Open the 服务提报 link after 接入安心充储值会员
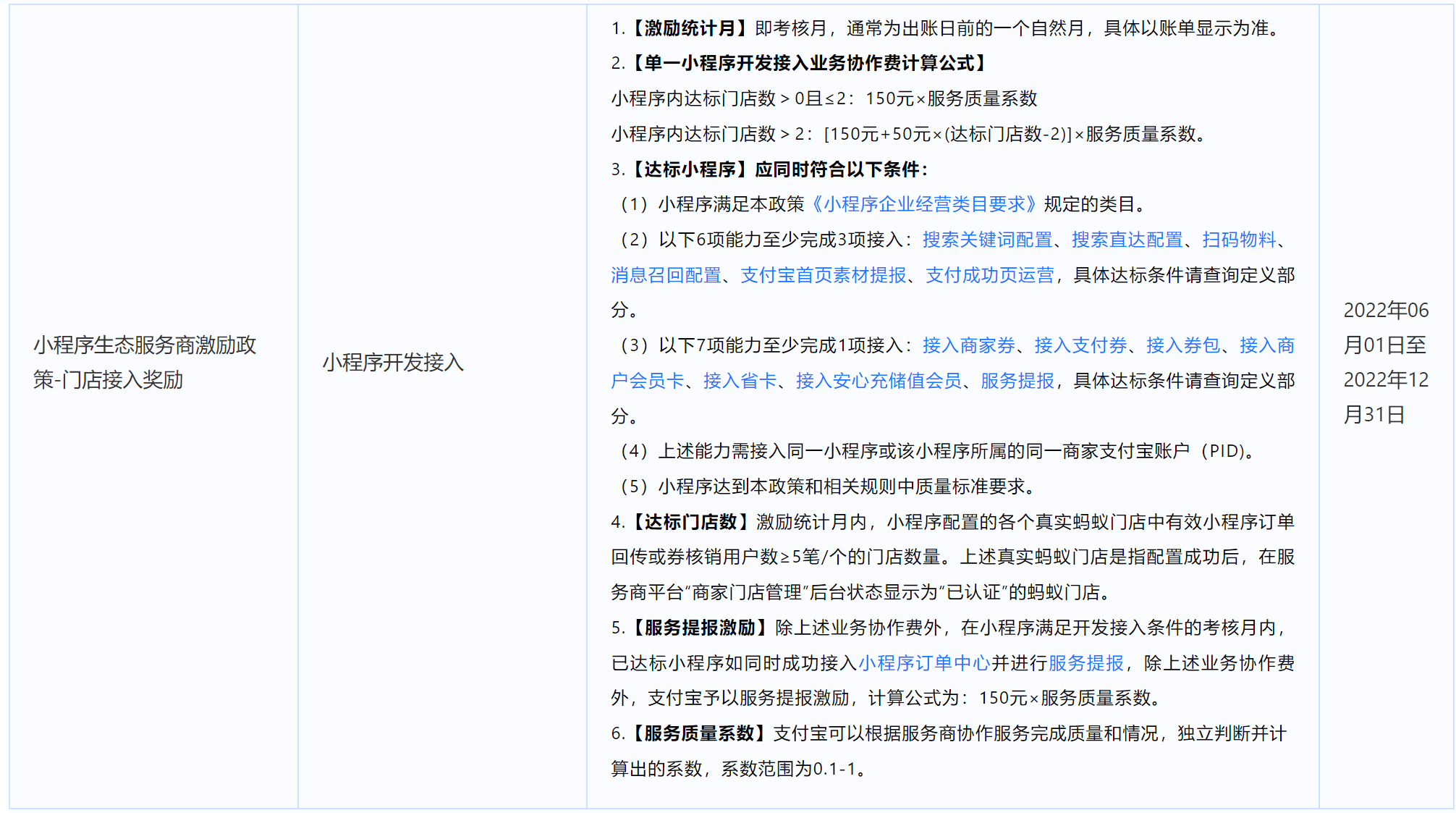This screenshot has height=813, width=1456. [1017, 381]
